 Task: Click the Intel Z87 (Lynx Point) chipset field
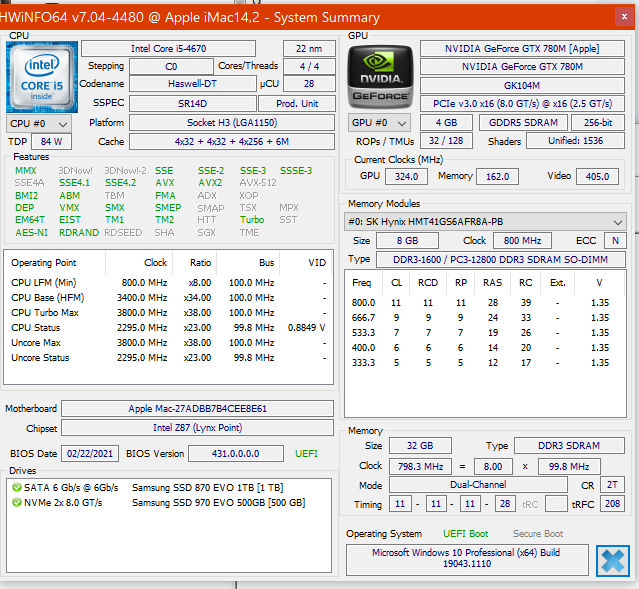click(197, 428)
